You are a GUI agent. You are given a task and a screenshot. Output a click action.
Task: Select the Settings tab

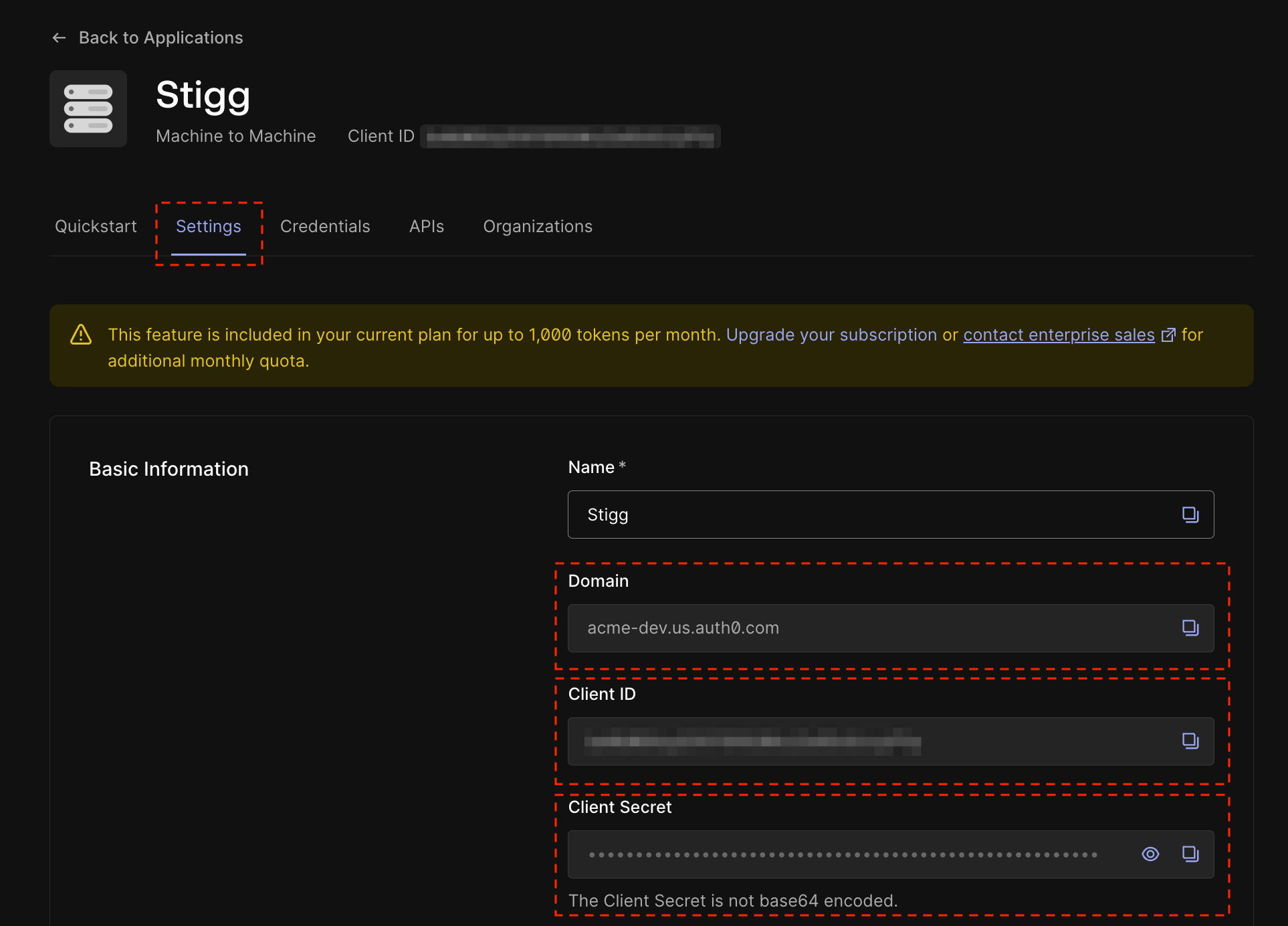209,227
